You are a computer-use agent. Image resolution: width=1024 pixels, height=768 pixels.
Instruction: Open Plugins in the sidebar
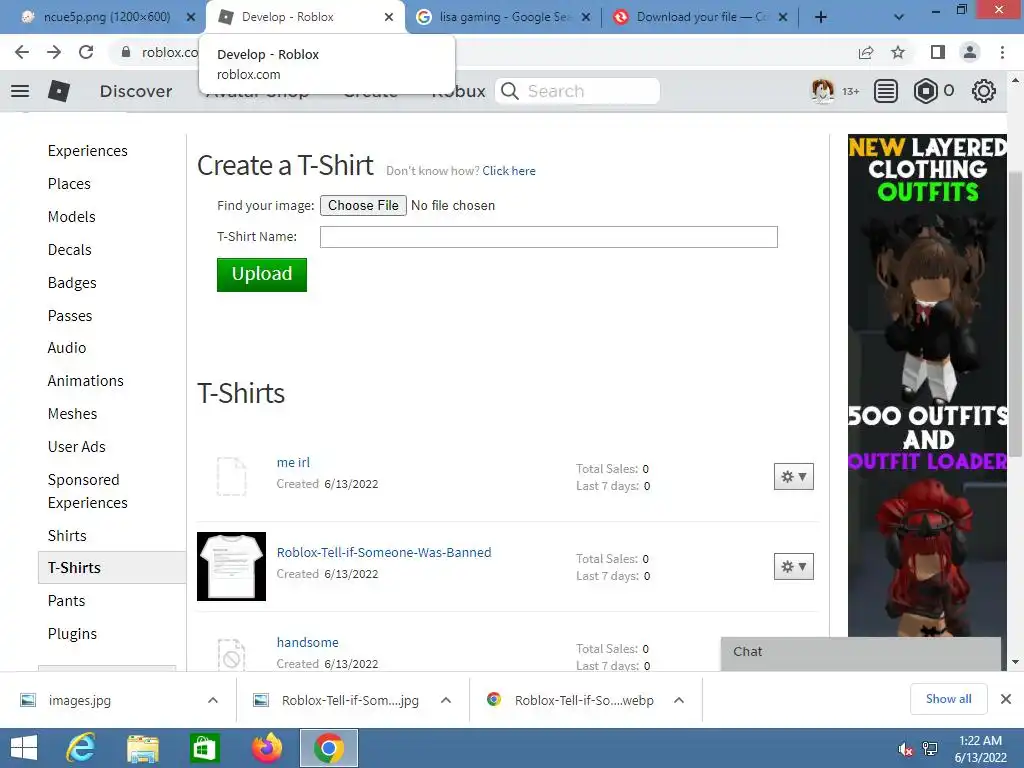coord(72,634)
